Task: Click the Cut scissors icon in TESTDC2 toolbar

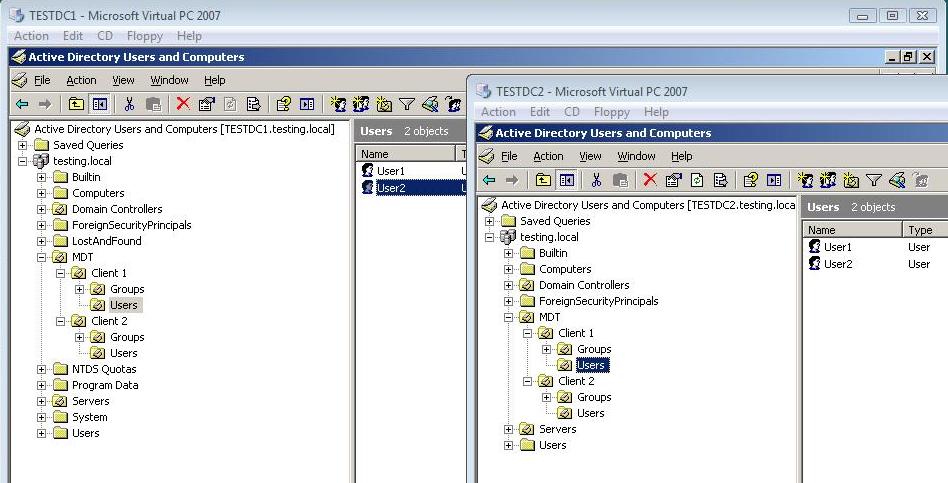Action: [x=596, y=180]
